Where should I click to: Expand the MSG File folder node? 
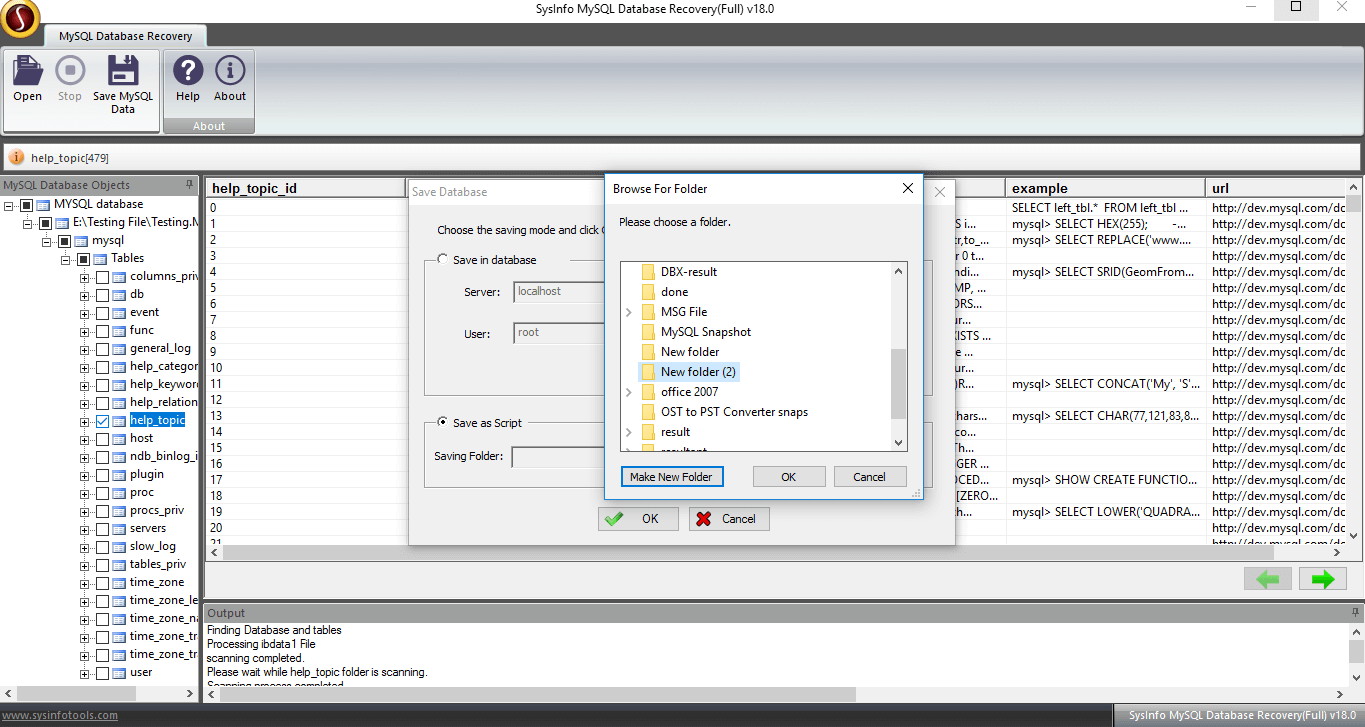[628, 312]
